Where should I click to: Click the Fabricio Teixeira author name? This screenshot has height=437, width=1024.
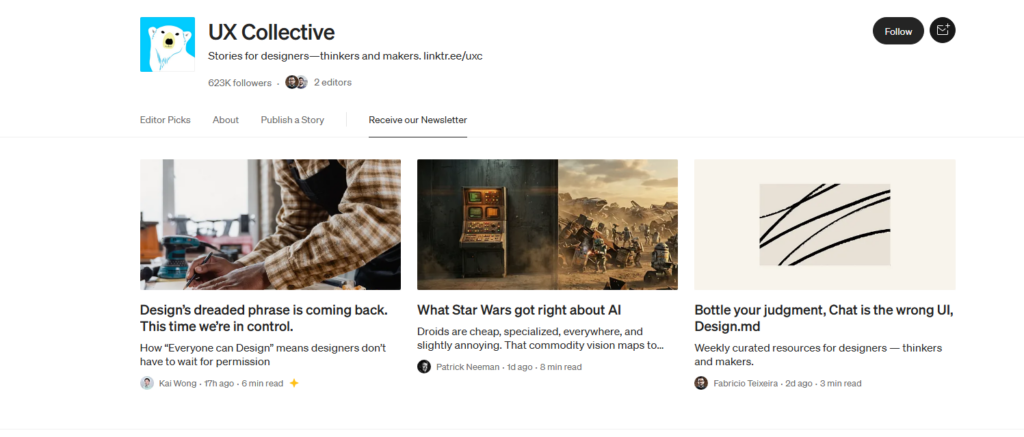(745, 384)
